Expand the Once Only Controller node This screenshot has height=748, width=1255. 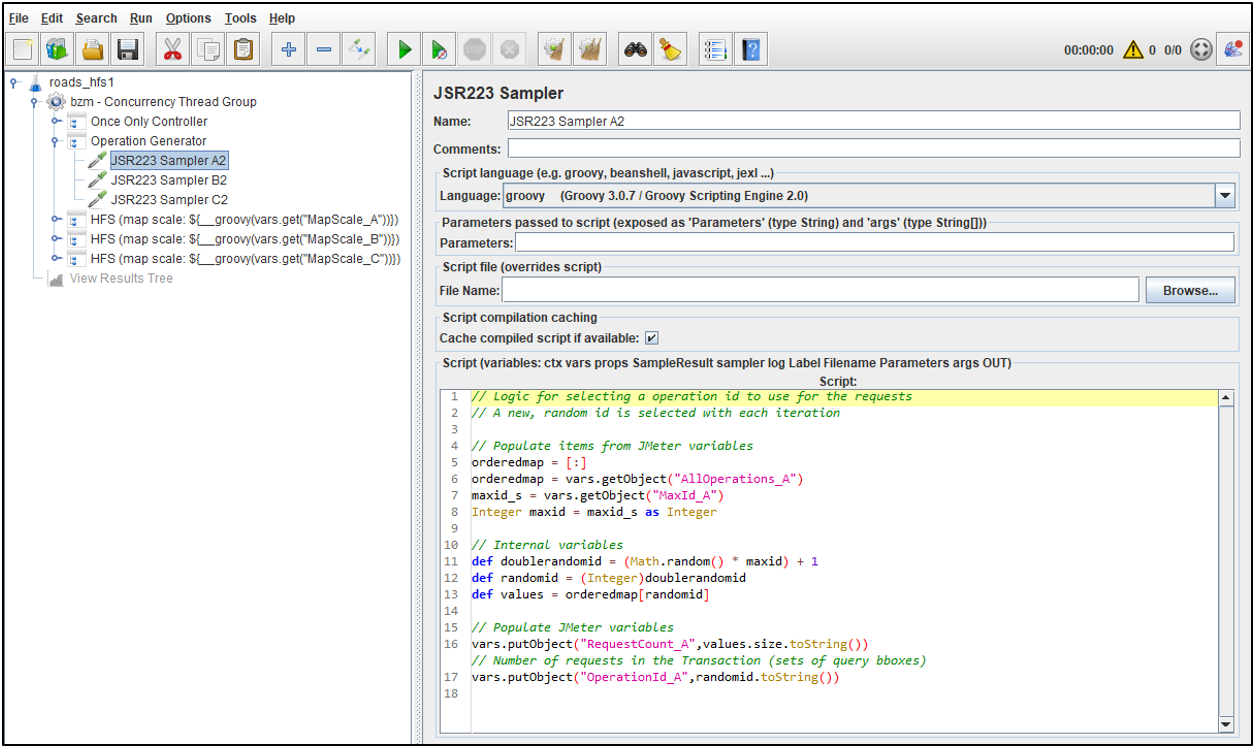[57, 121]
